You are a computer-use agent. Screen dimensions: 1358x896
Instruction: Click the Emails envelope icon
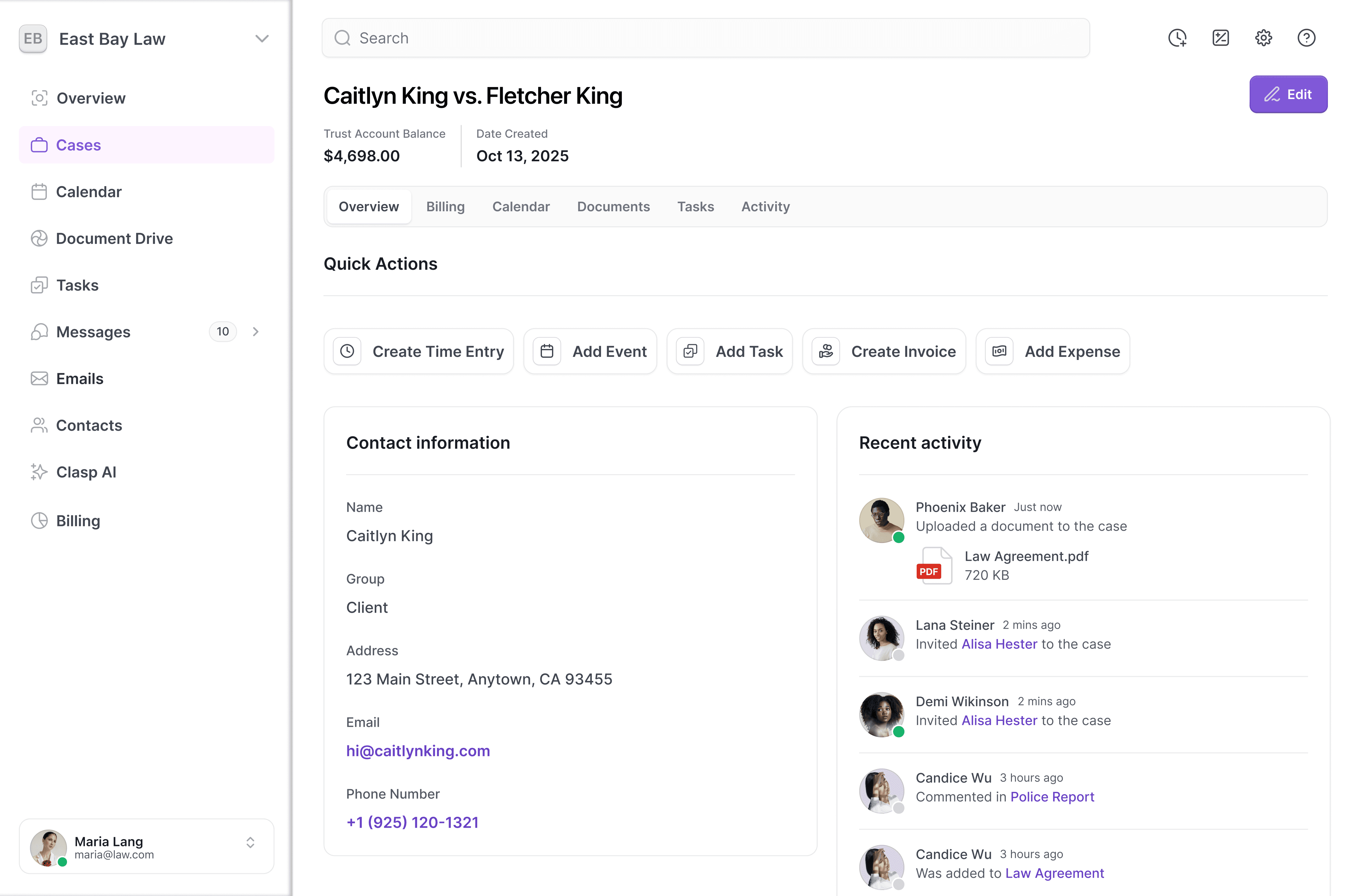click(39, 379)
